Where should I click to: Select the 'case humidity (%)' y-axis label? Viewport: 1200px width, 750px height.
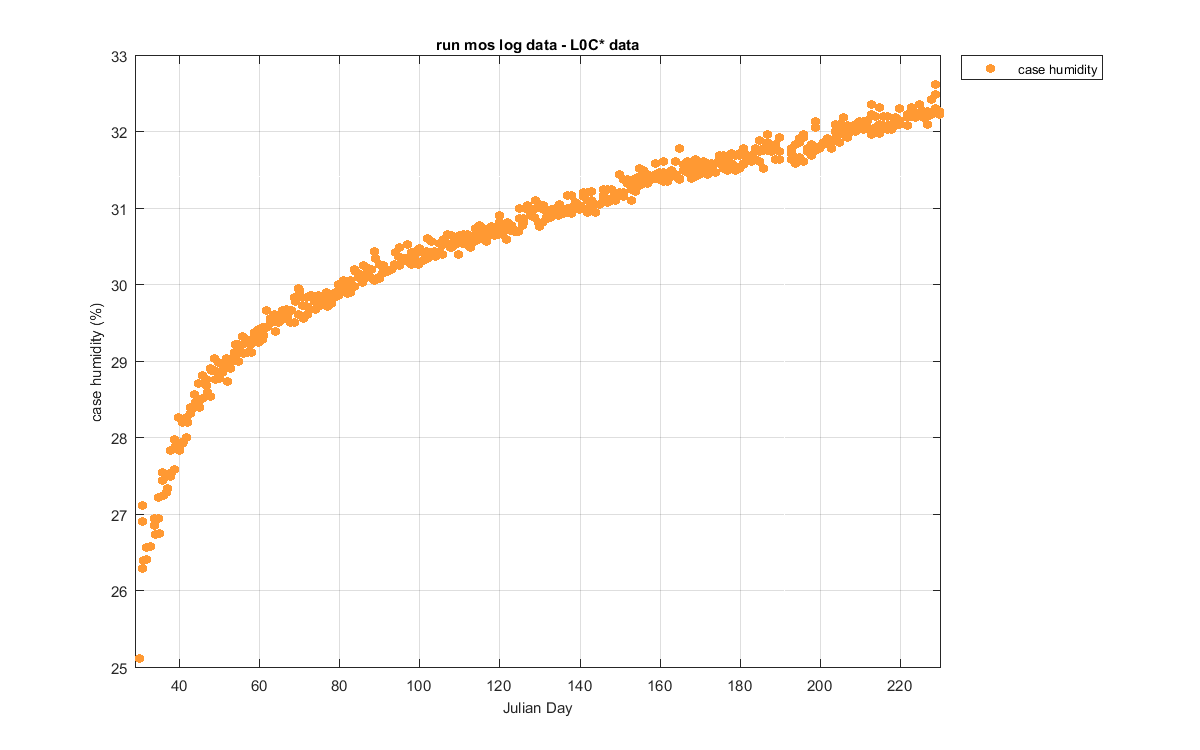(x=98, y=361)
